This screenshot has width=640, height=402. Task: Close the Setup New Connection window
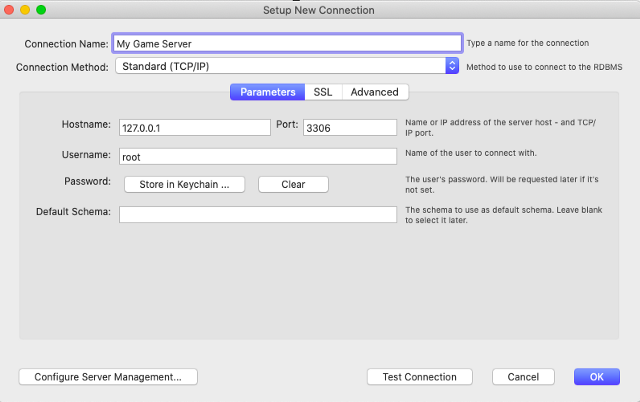tap(9, 10)
